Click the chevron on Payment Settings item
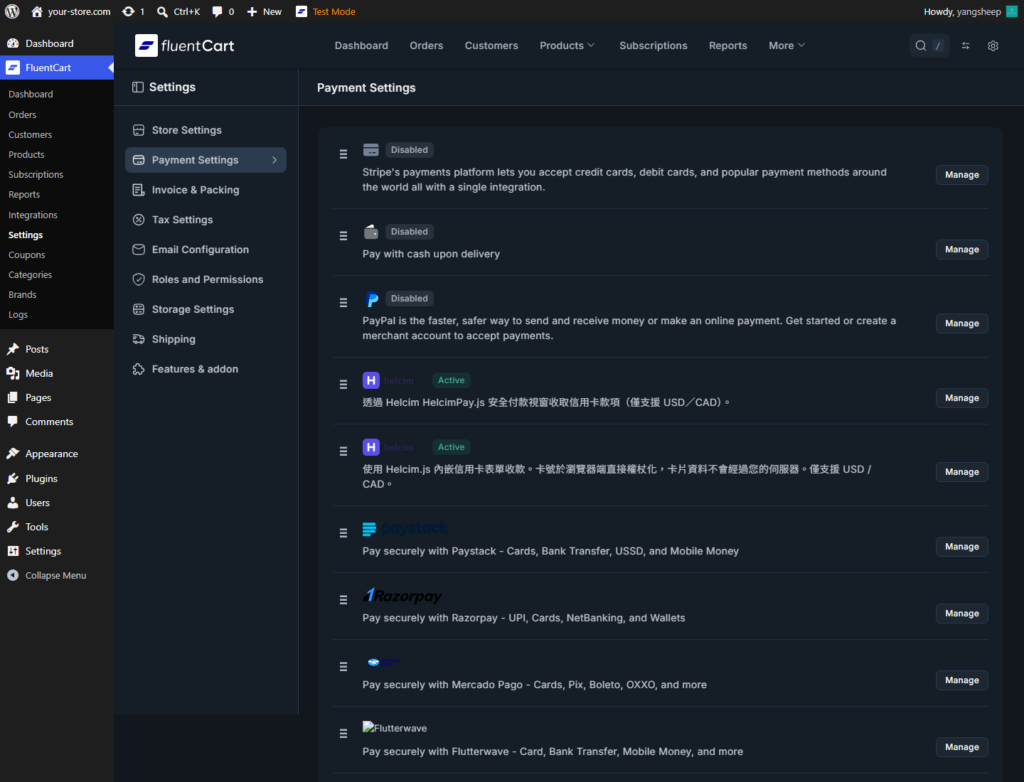1024x782 pixels. (274, 160)
